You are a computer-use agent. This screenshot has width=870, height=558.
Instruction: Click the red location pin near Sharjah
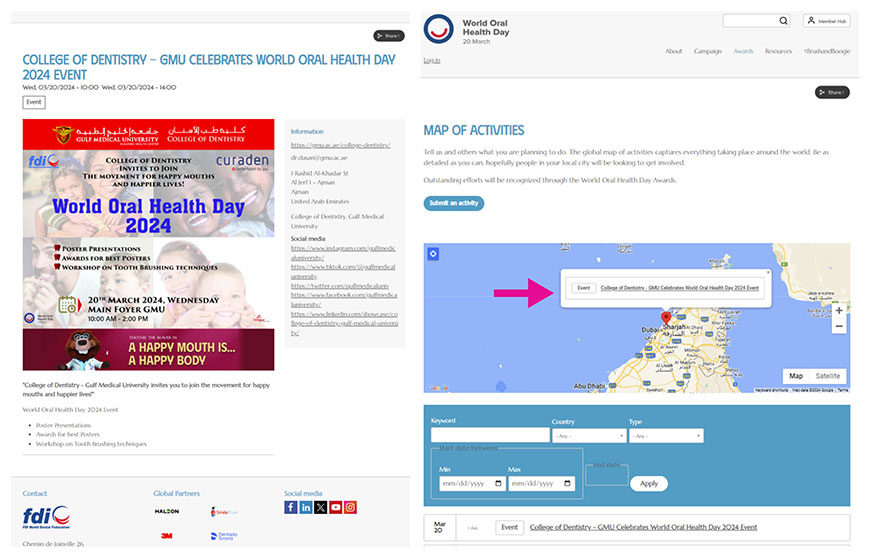click(666, 318)
